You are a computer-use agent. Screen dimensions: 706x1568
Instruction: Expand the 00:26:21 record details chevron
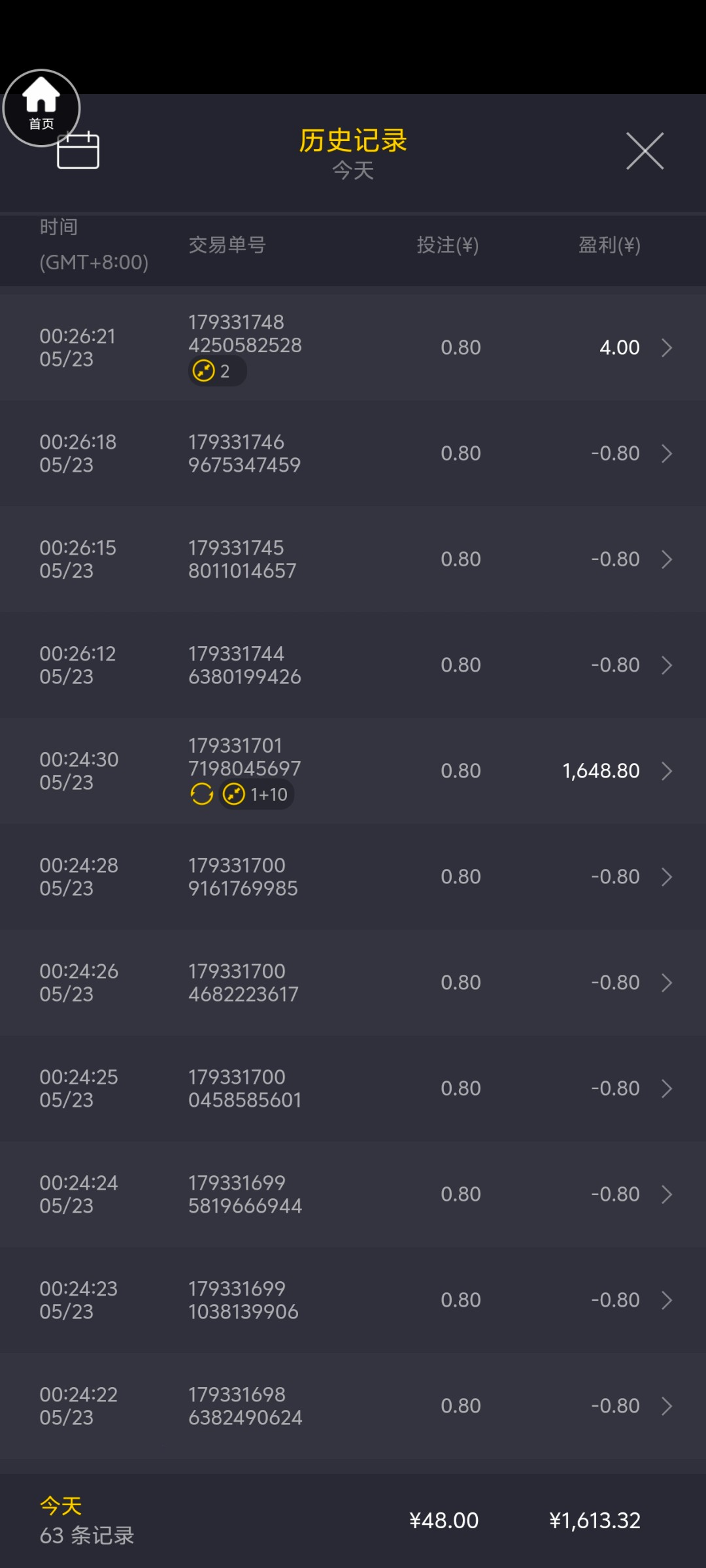(x=667, y=348)
